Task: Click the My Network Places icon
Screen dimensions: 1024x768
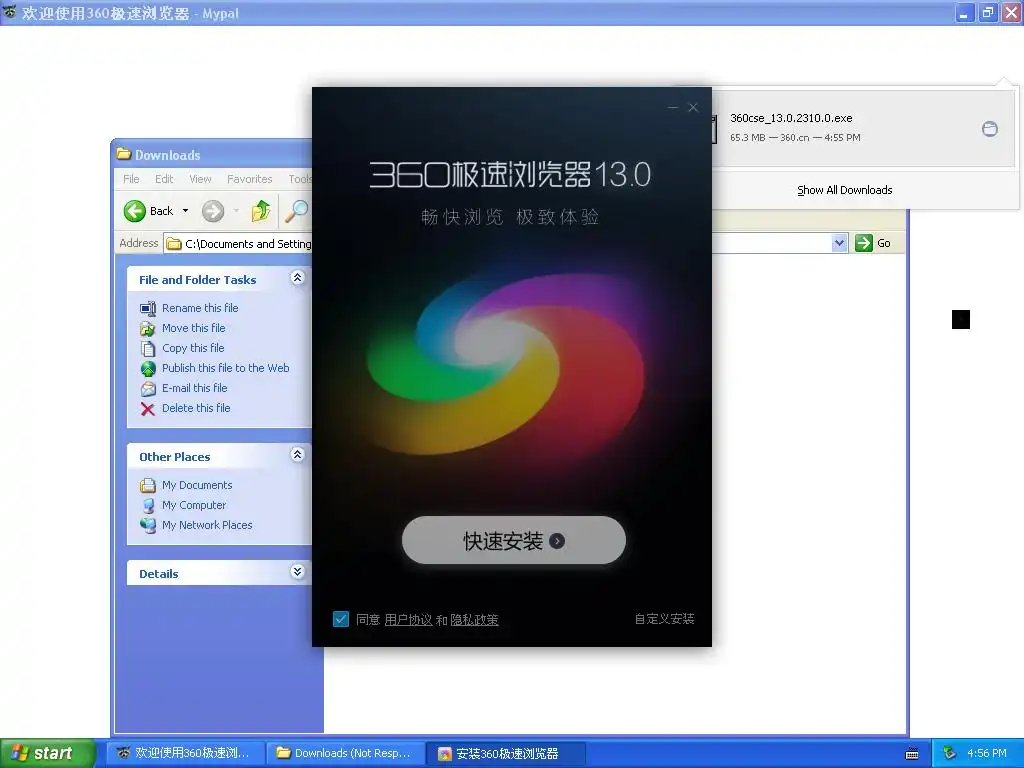Action: tap(148, 525)
